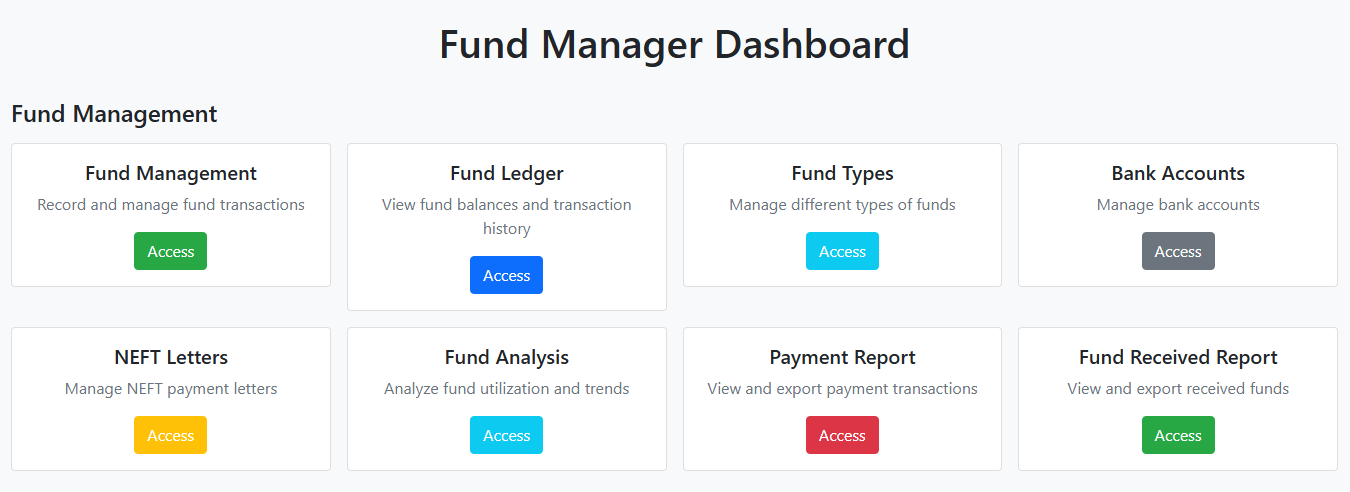Click the 'Manage NEFT payment letters' text
This screenshot has width=1350, height=492.
point(171,389)
